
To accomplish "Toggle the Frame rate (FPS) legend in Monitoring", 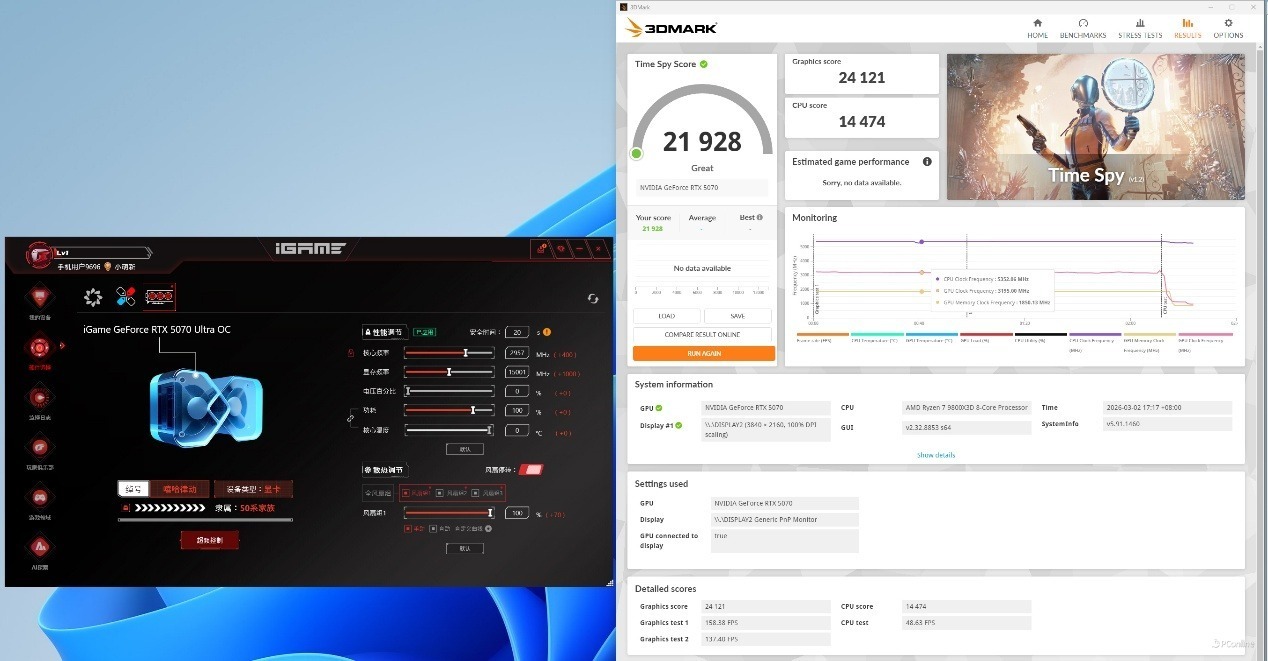I will (822, 338).
